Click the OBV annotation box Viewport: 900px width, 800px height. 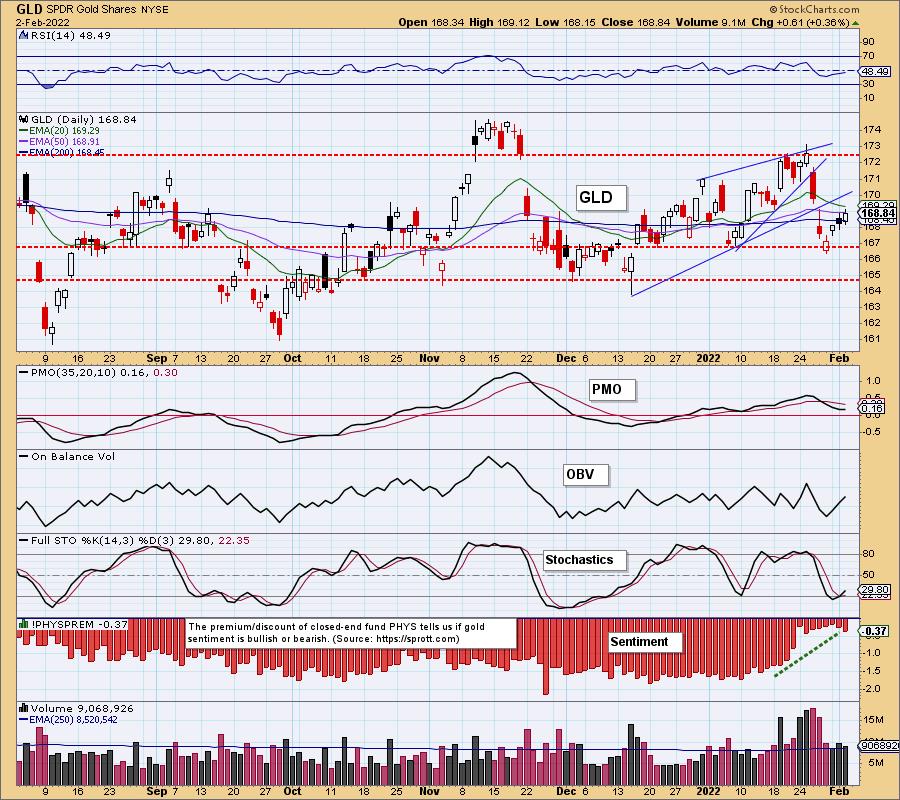click(x=585, y=475)
